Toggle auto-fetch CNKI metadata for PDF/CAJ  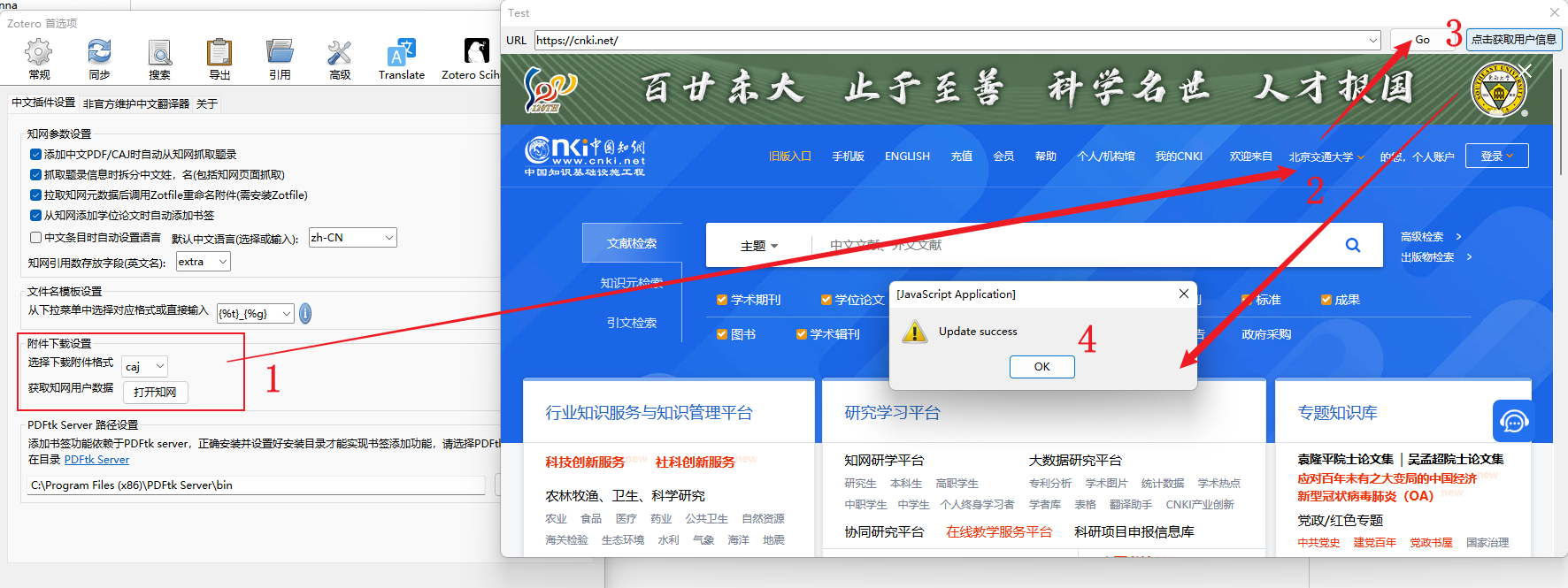click(x=36, y=154)
